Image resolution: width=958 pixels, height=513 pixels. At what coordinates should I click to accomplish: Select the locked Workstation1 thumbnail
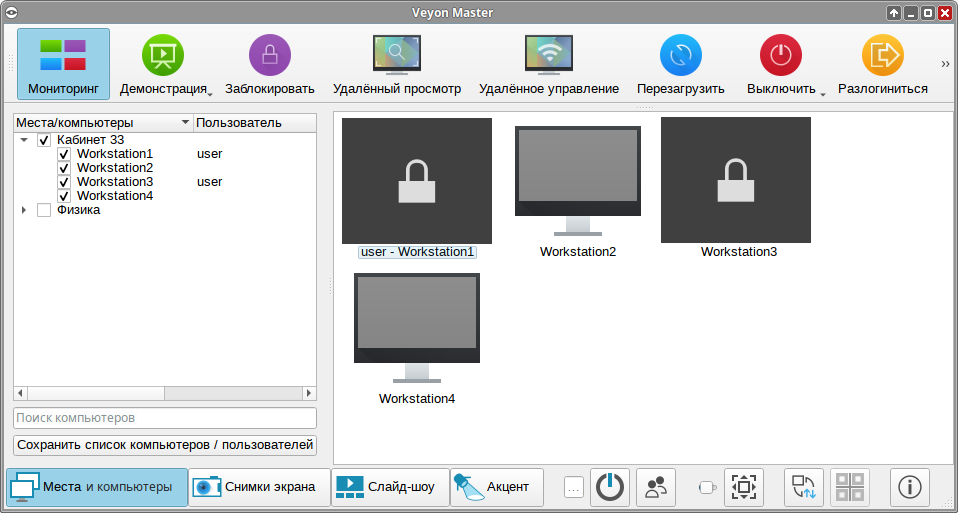pyautogui.click(x=417, y=181)
